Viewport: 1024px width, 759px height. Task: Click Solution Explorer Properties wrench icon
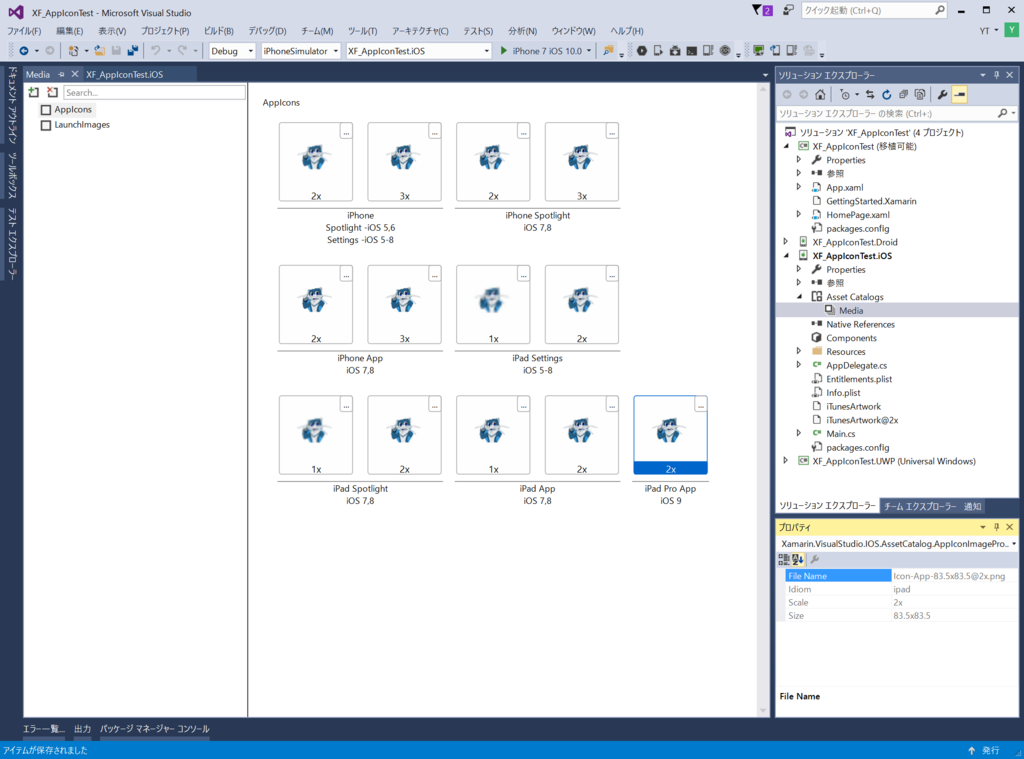click(942, 95)
